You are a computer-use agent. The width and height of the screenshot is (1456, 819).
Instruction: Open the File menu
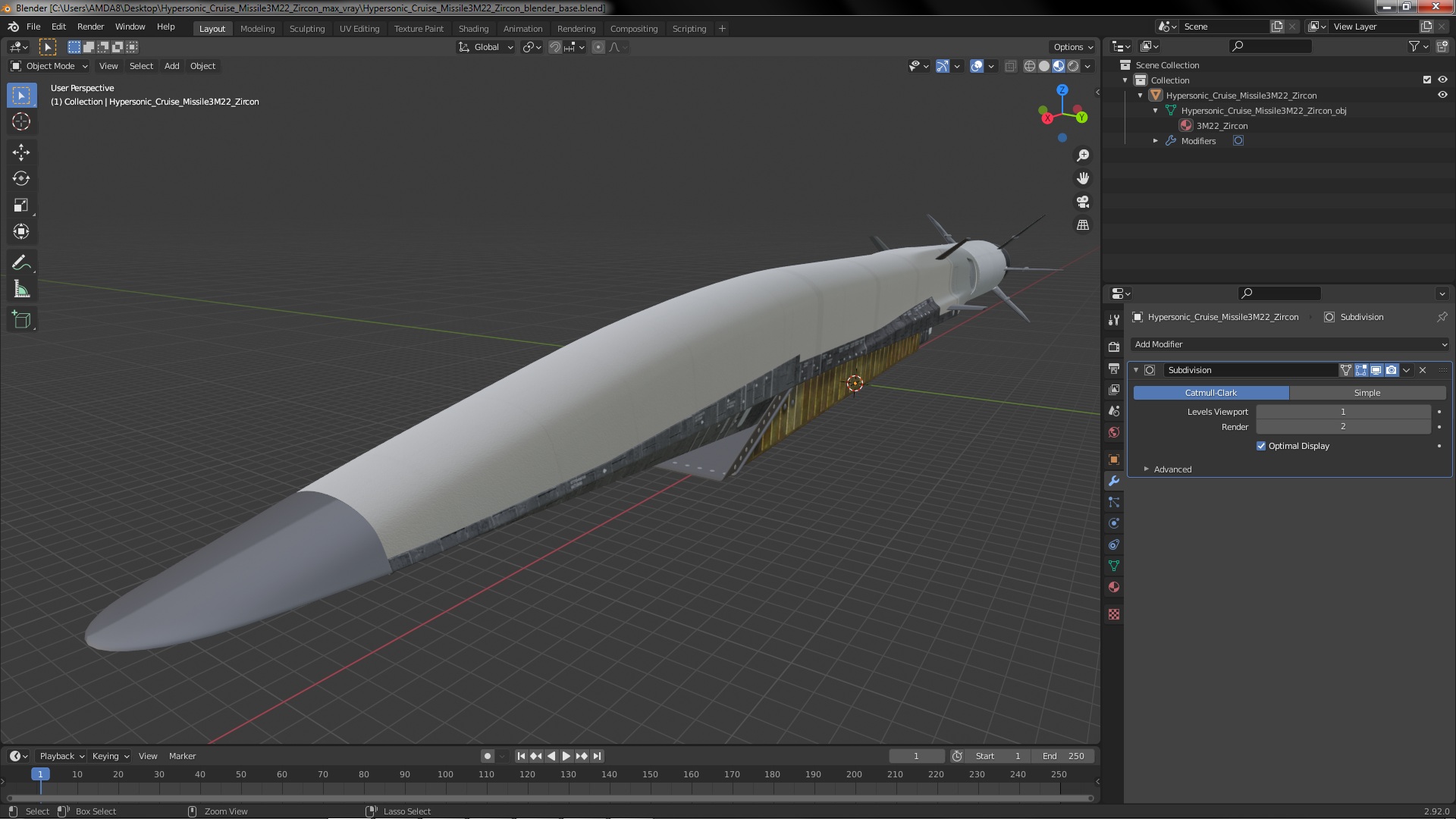[x=33, y=27]
